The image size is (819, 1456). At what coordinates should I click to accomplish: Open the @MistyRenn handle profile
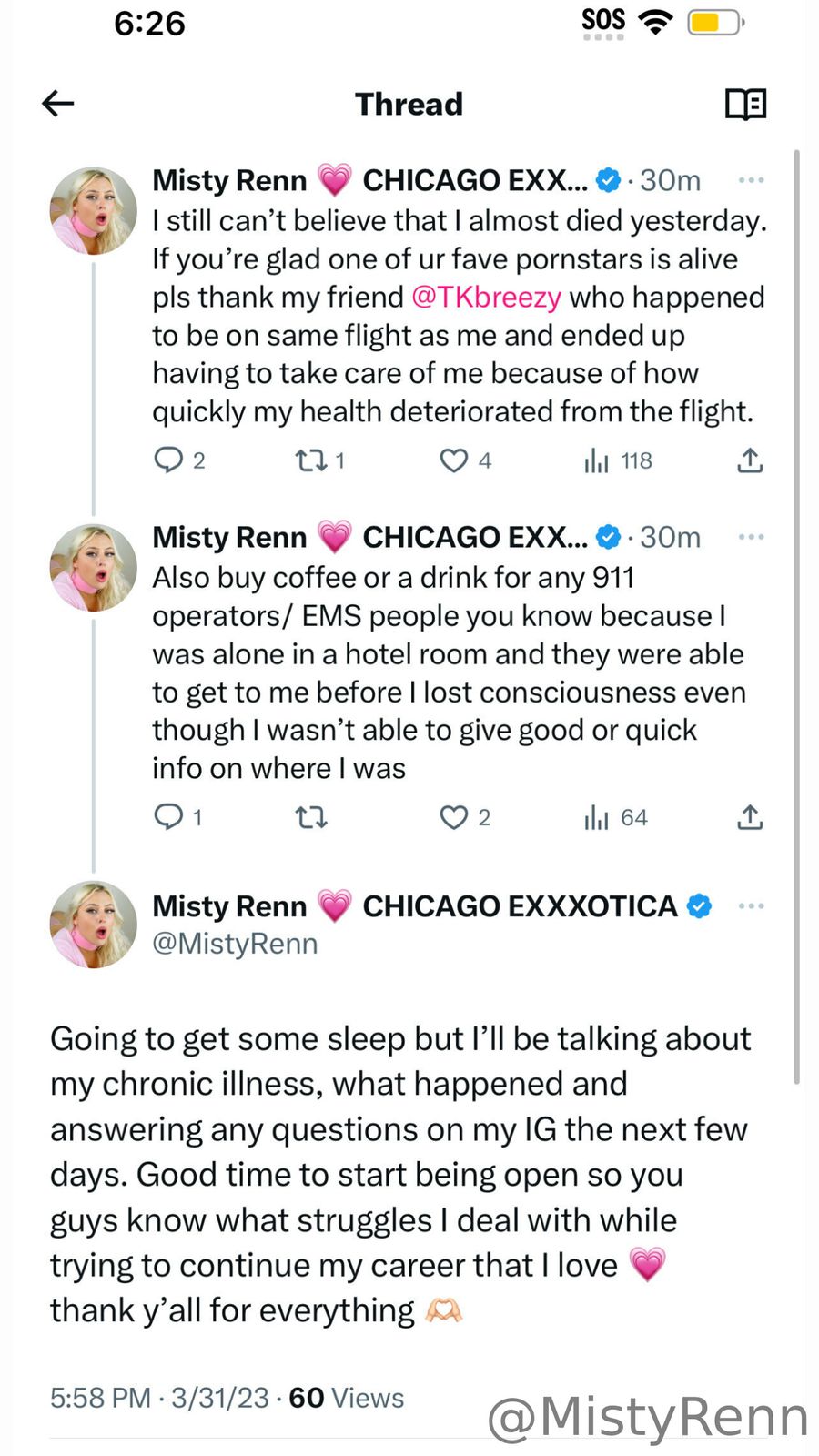235,944
